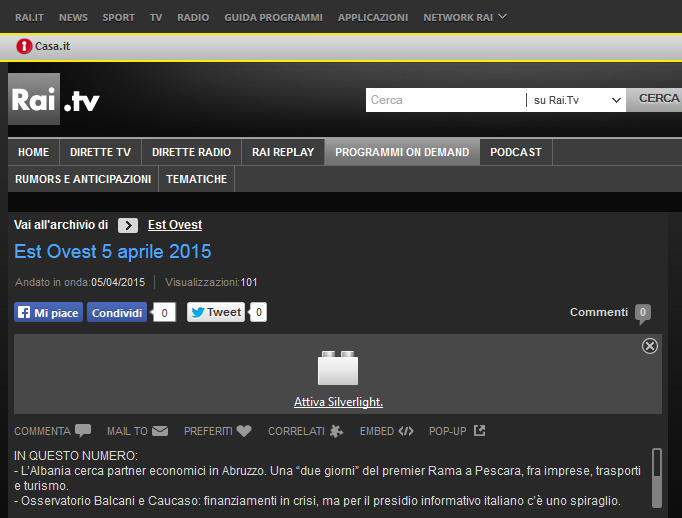Viewport: 682px width, 518px height.
Task: Open the 'su Rai.Tv' search scope dropdown
Action: pyautogui.click(x=576, y=100)
